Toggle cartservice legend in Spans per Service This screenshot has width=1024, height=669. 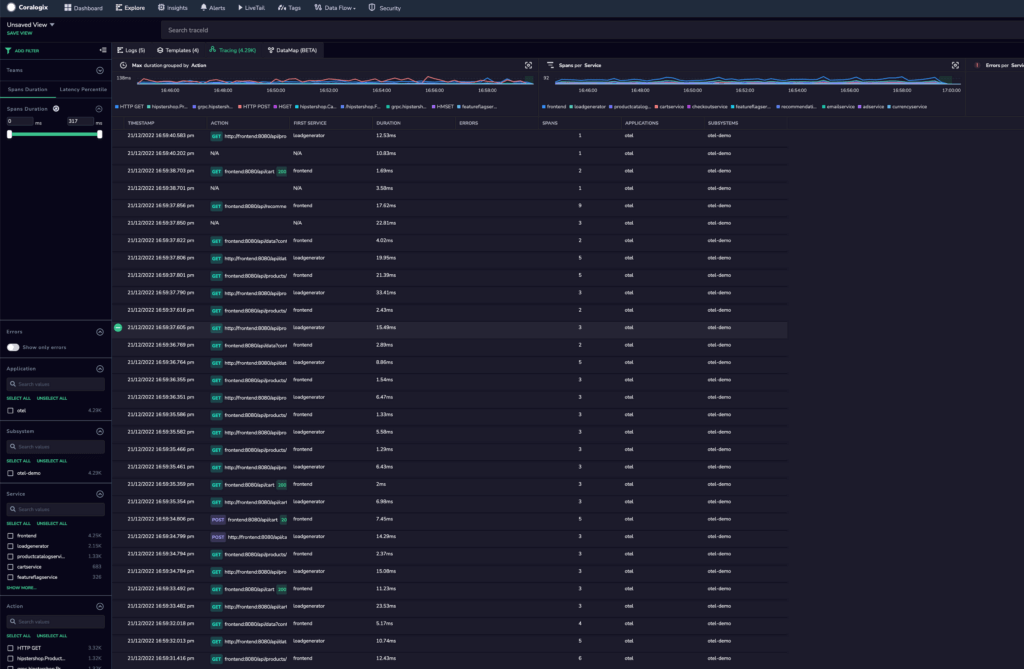(x=669, y=106)
